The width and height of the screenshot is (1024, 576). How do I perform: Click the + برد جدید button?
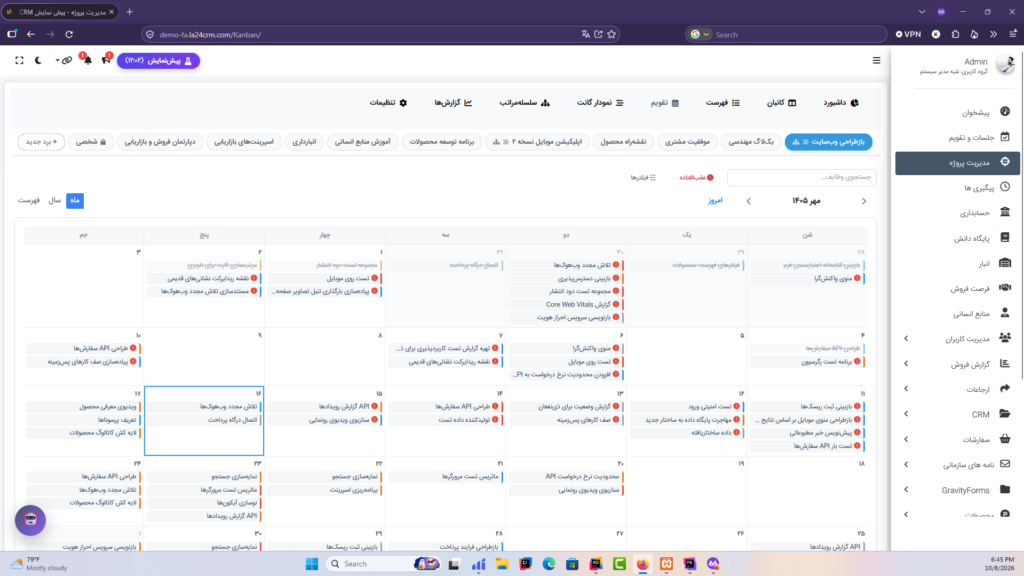point(41,142)
